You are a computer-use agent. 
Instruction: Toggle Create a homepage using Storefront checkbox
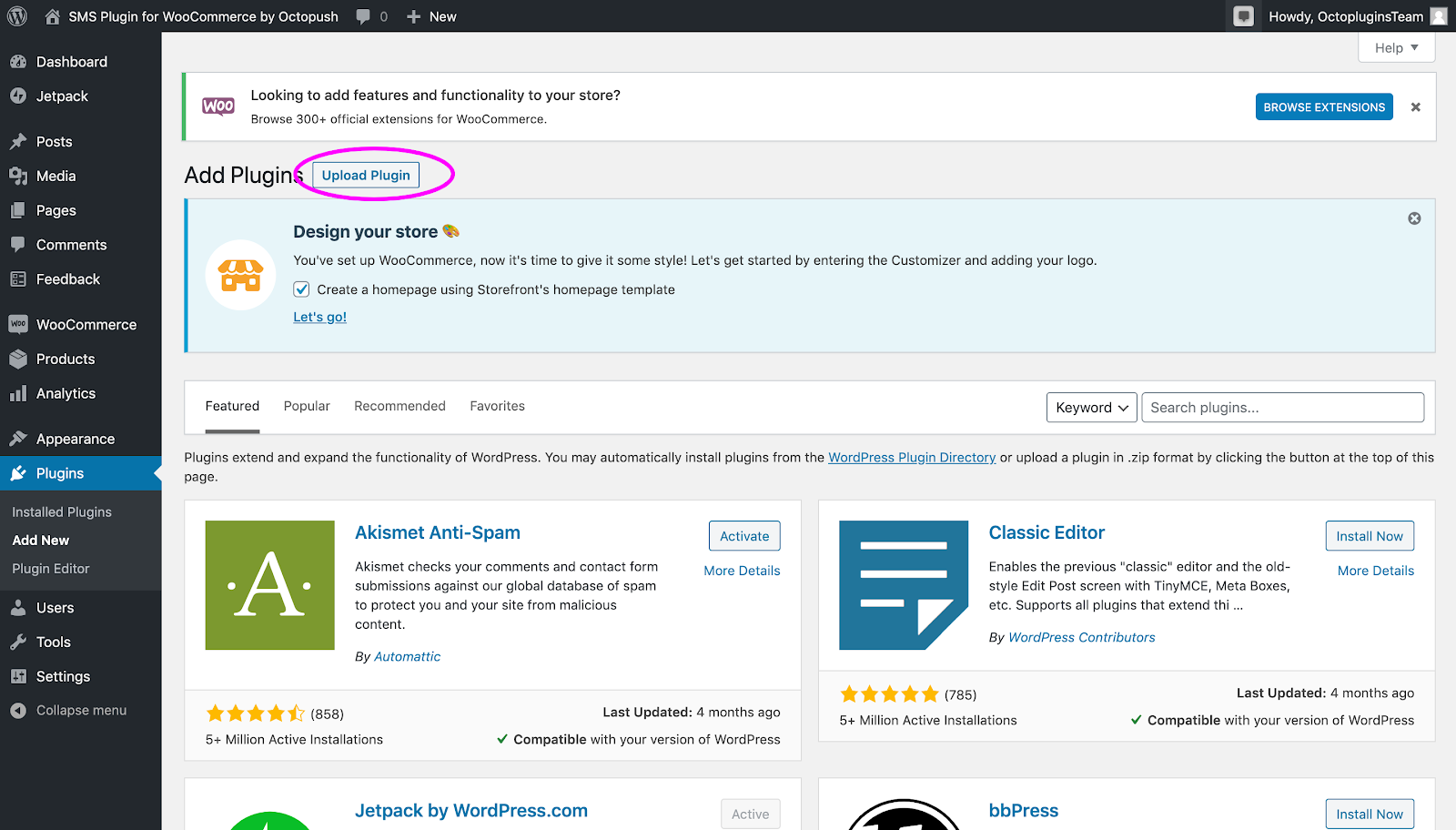tap(301, 289)
